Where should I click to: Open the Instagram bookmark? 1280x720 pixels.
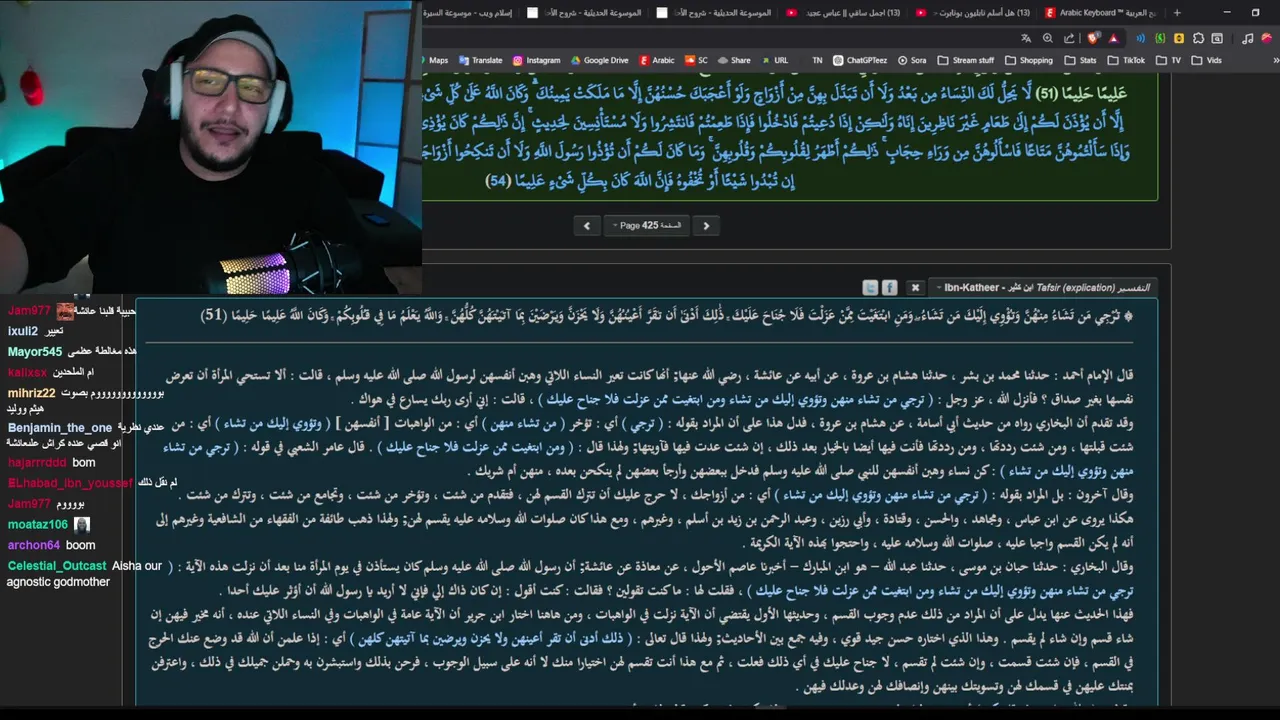click(x=537, y=60)
